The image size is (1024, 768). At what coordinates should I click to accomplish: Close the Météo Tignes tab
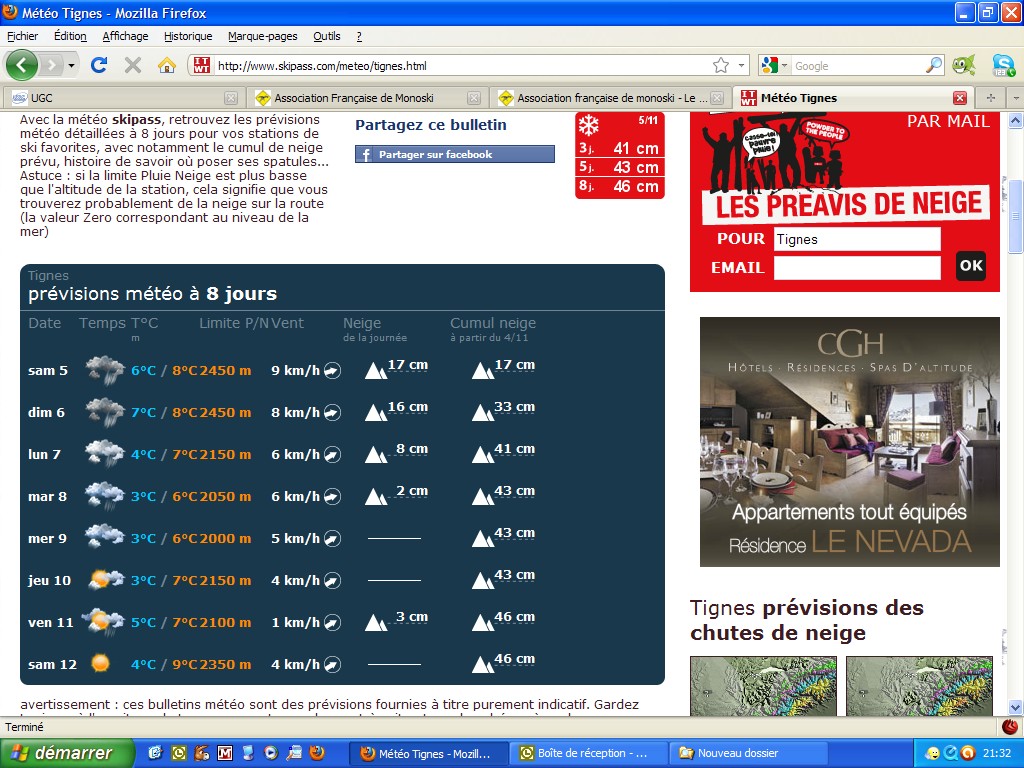(x=959, y=98)
